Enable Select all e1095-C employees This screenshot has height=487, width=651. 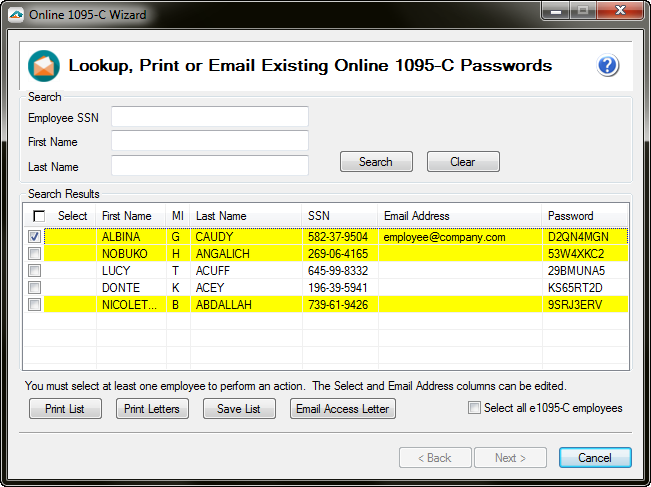pyautogui.click(x=474, y=408)
